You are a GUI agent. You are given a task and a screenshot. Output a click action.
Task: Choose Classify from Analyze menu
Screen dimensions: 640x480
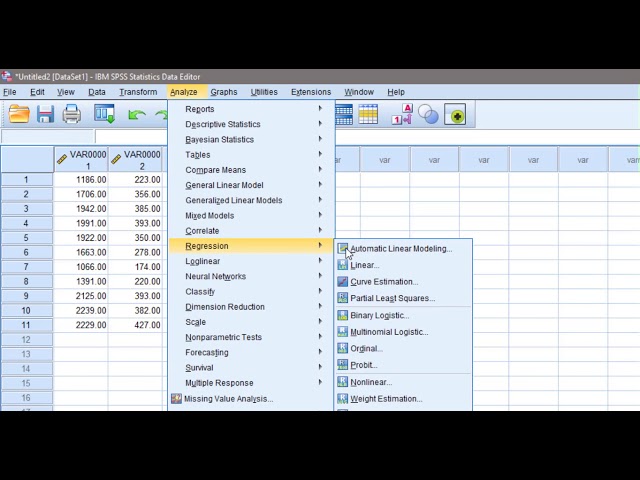click(251, 291)
